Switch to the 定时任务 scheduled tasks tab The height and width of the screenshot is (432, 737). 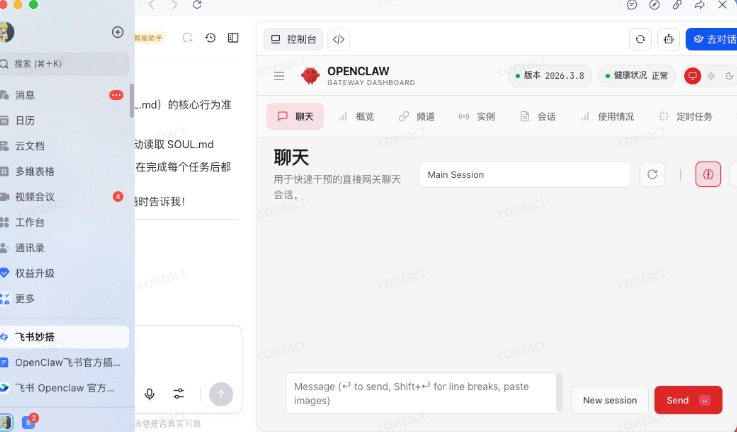click(686, 117)
